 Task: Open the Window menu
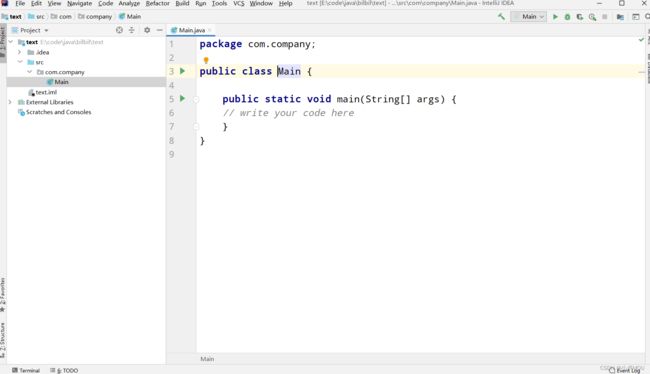tap(261, 3)
